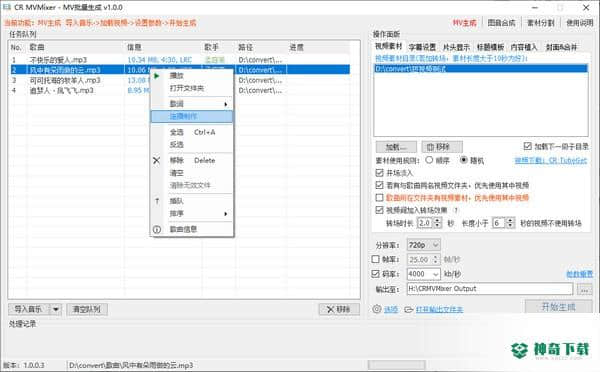This screenshot has height=372, width=600.
Task: Enable the orange 歌曲所在文件夹有视频素材 checkbox
Action: pos(379,197)
